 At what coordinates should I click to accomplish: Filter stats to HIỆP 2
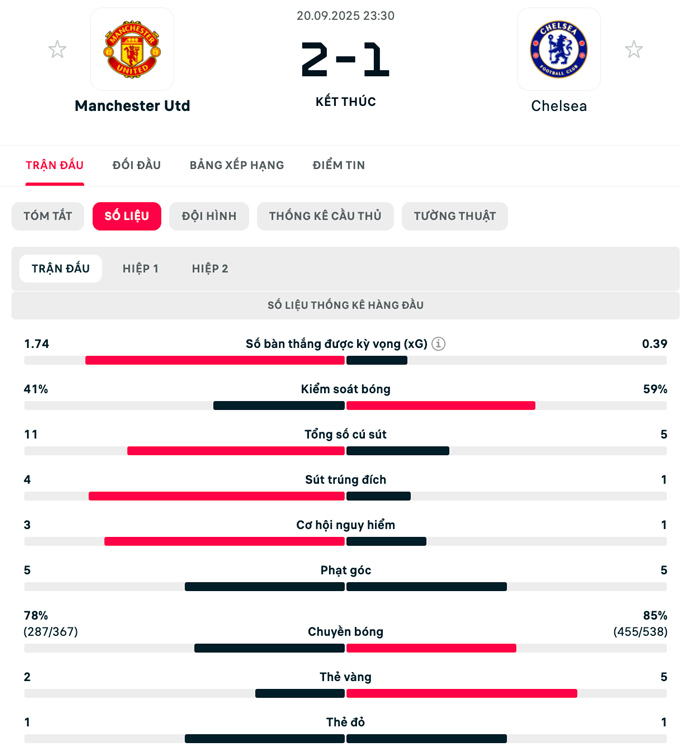click(210, 269)
